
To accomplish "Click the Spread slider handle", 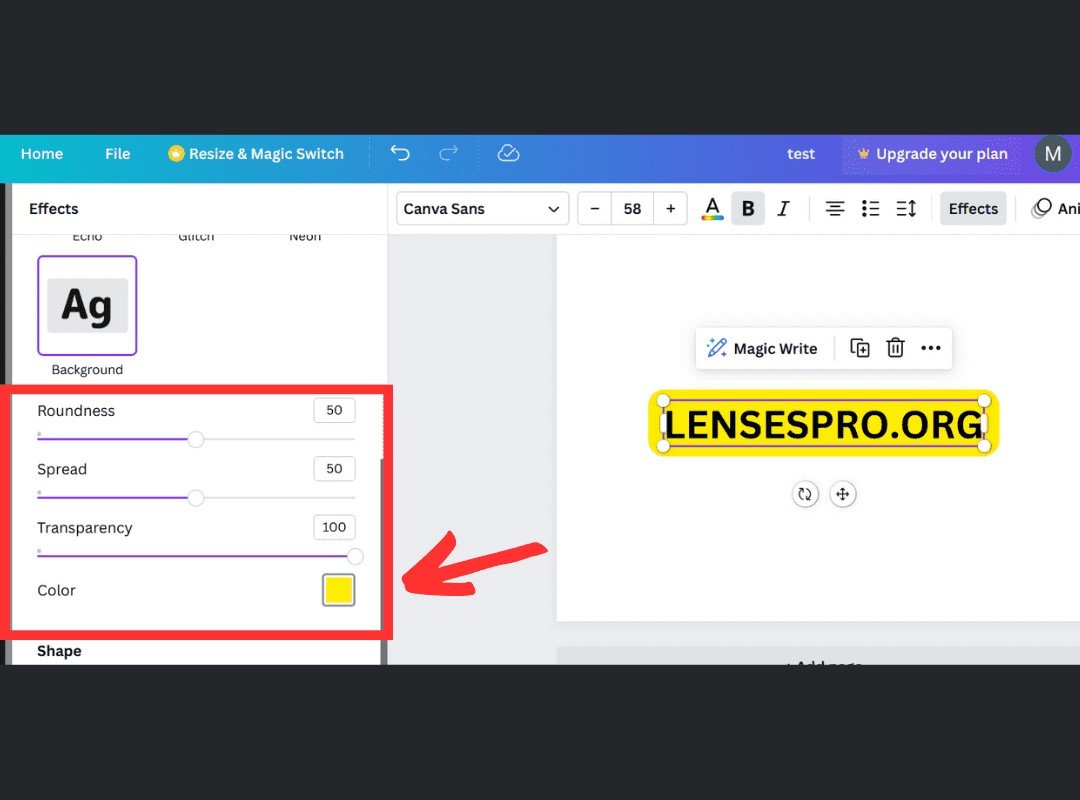I will click(x=196, y=498).
